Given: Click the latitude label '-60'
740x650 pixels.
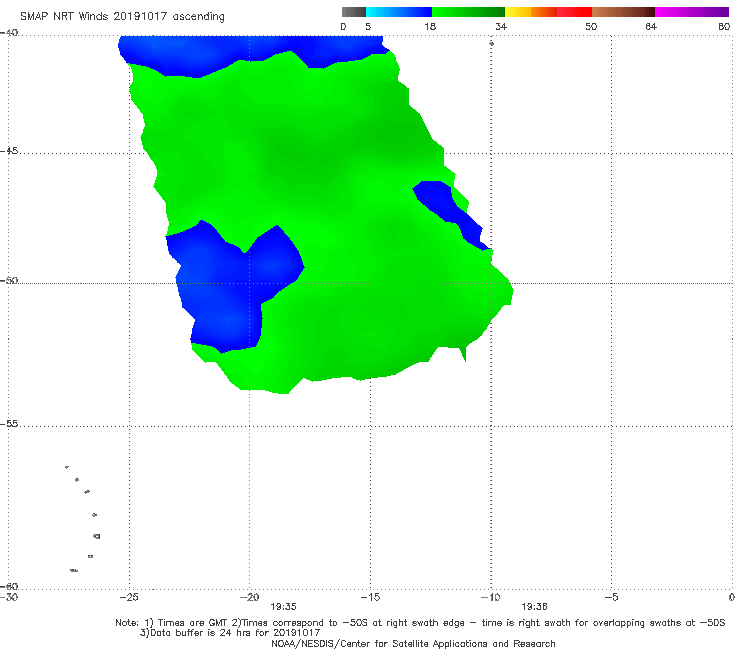Looking at the screenshot, I should 9,586.
